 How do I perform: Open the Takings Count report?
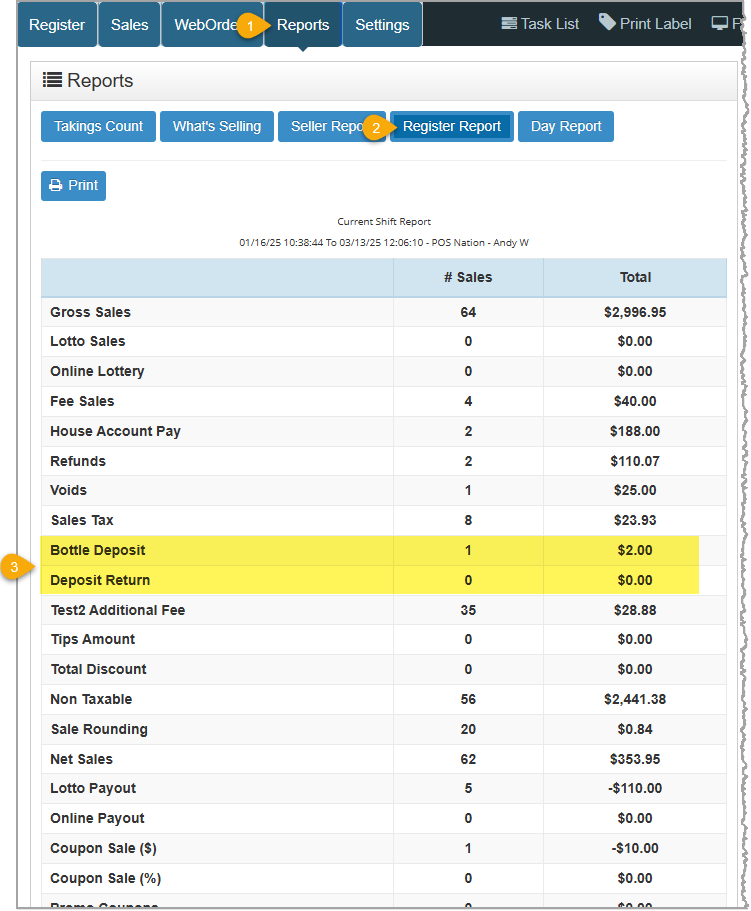pos(98,126)
